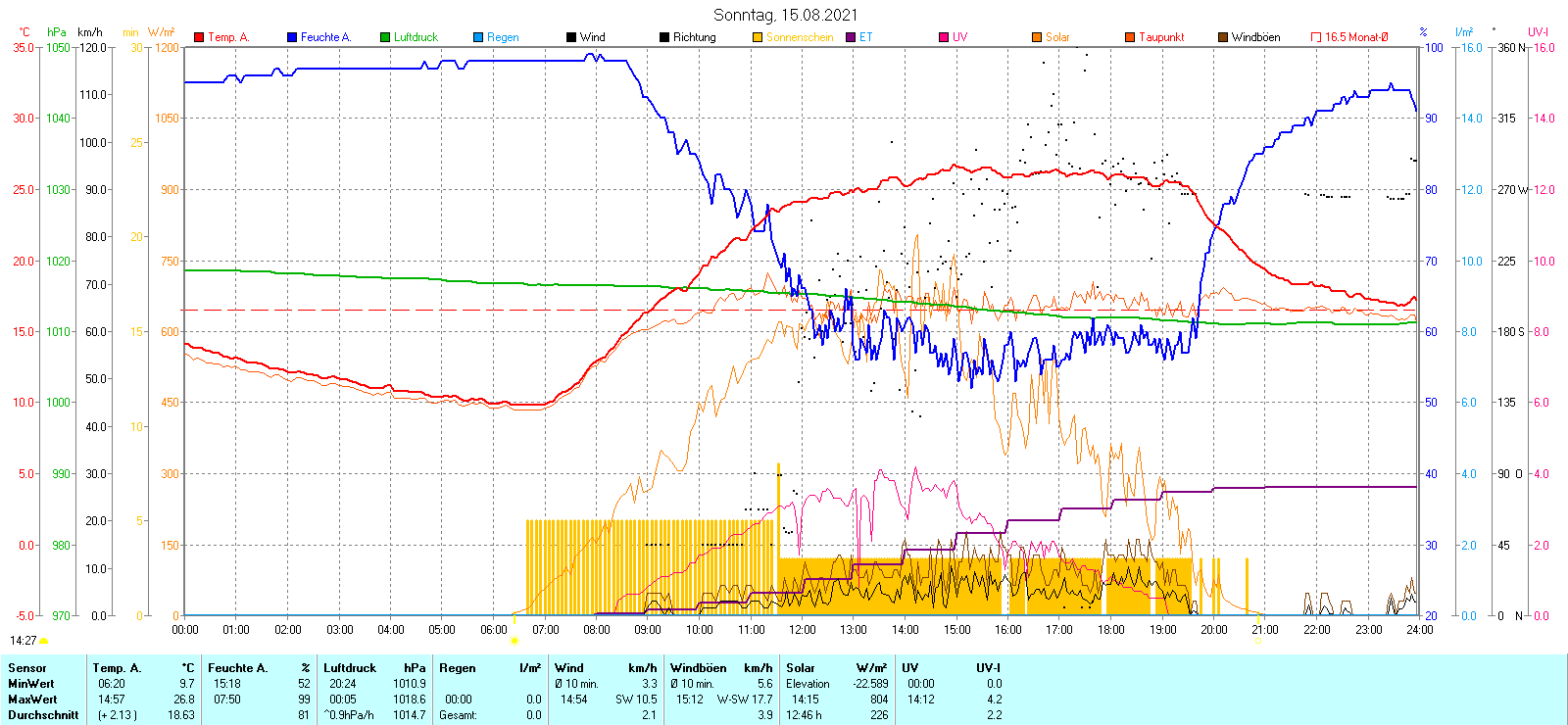Click the MinWert row label
The width and height of the screenshot is (1568, 725).
pos(31,684)
